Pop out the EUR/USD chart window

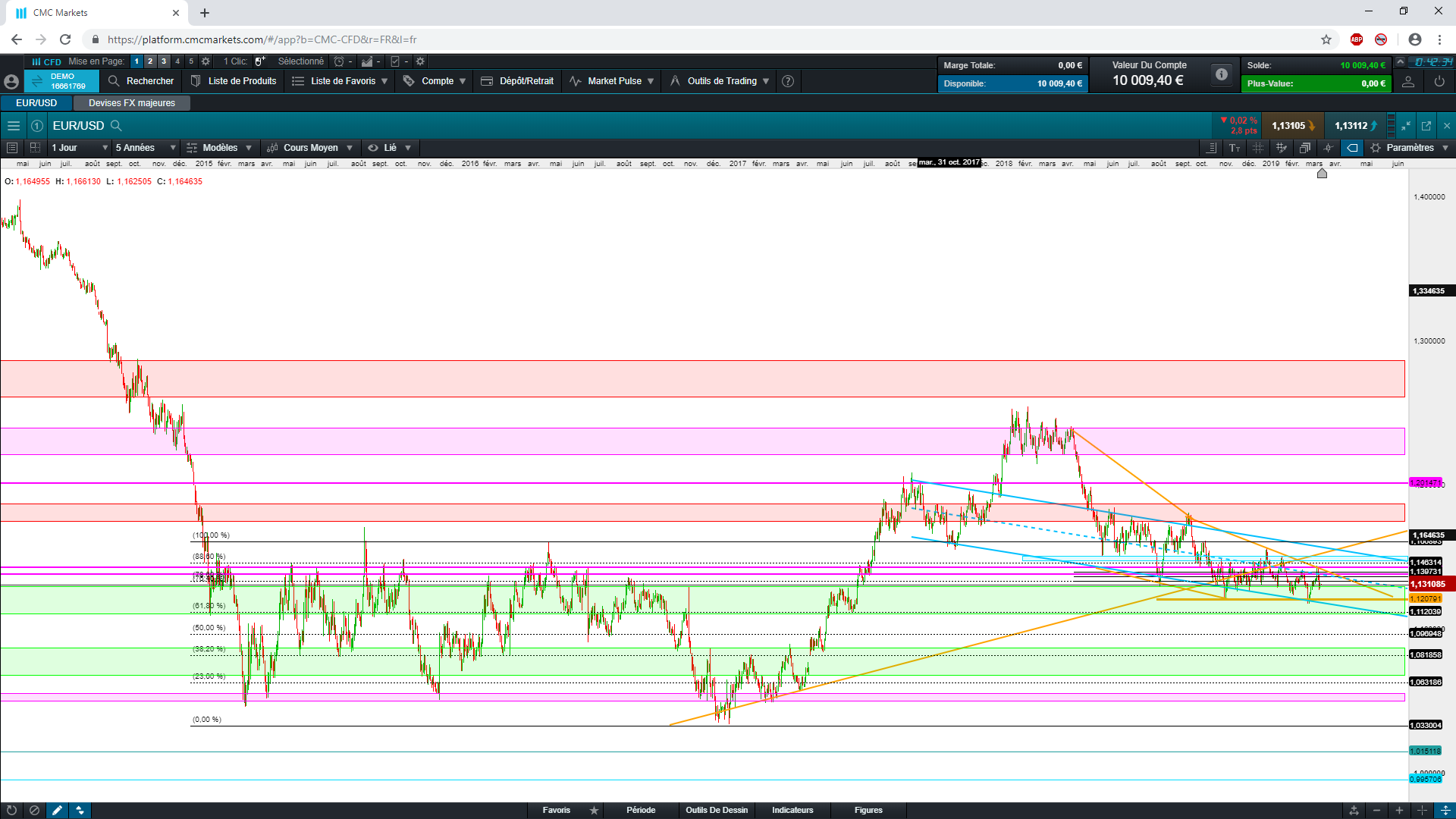[x=1426, y=126]
